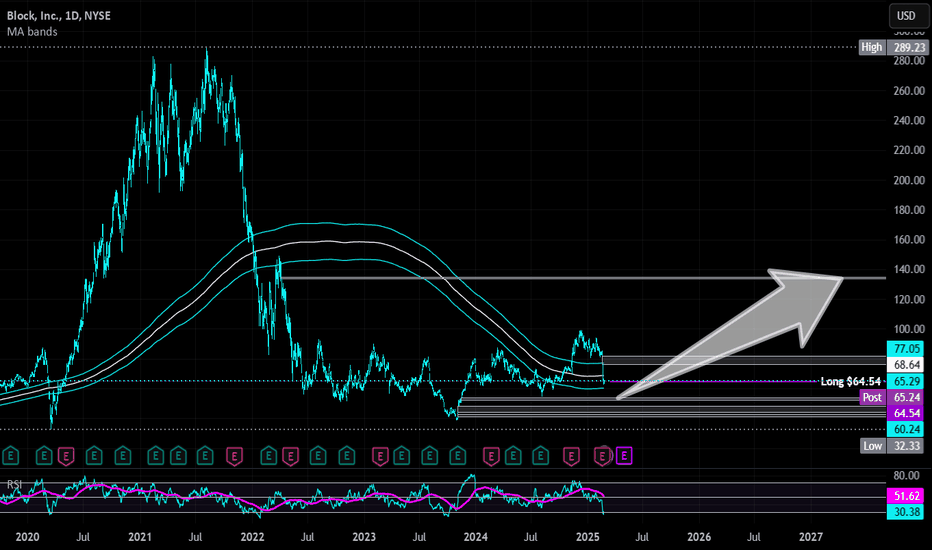Click the 2025 time axis label

tap(588, 537)
